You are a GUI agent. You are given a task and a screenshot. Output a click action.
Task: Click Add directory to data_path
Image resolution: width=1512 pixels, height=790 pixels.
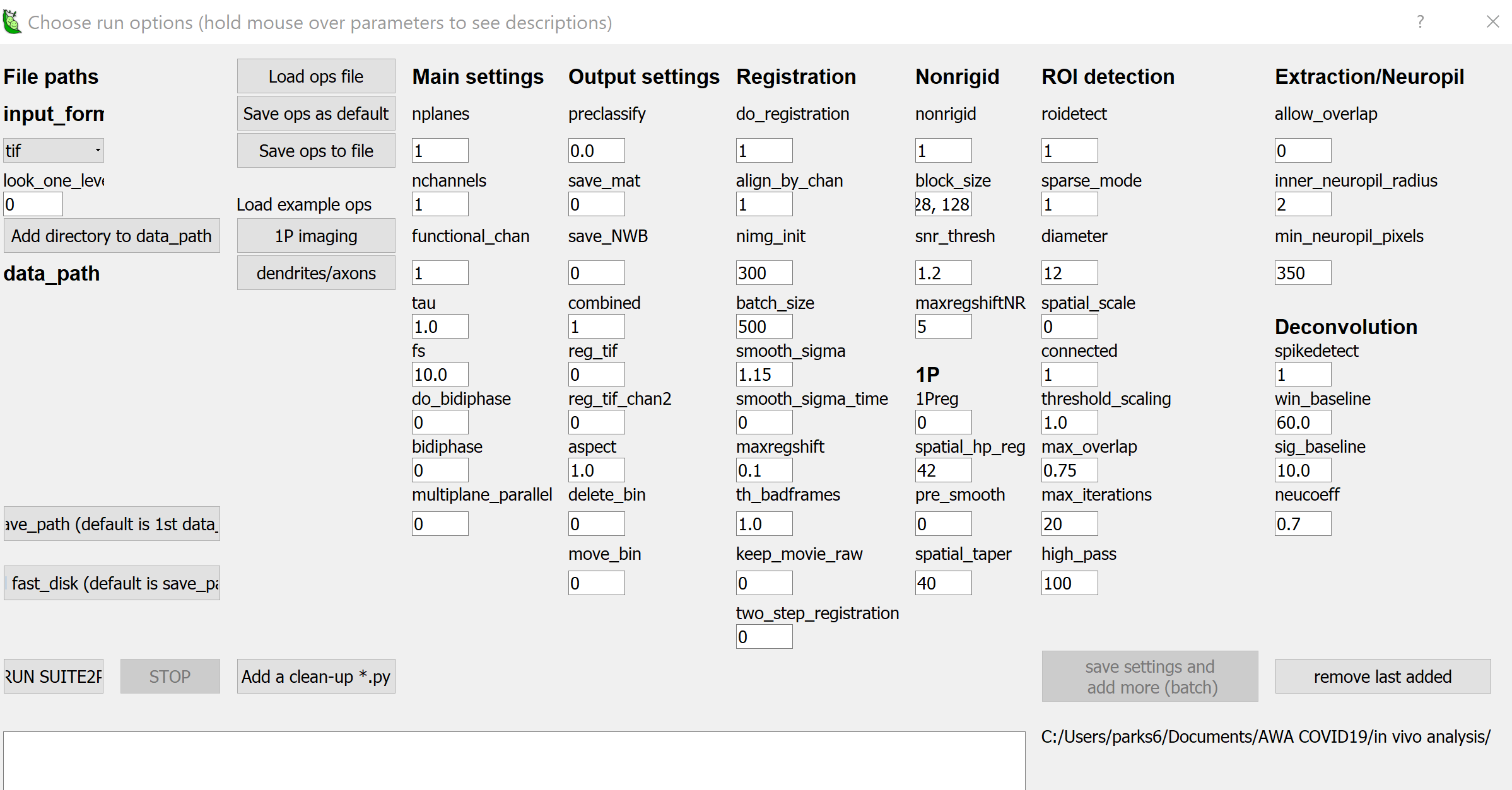click(111, 235)
